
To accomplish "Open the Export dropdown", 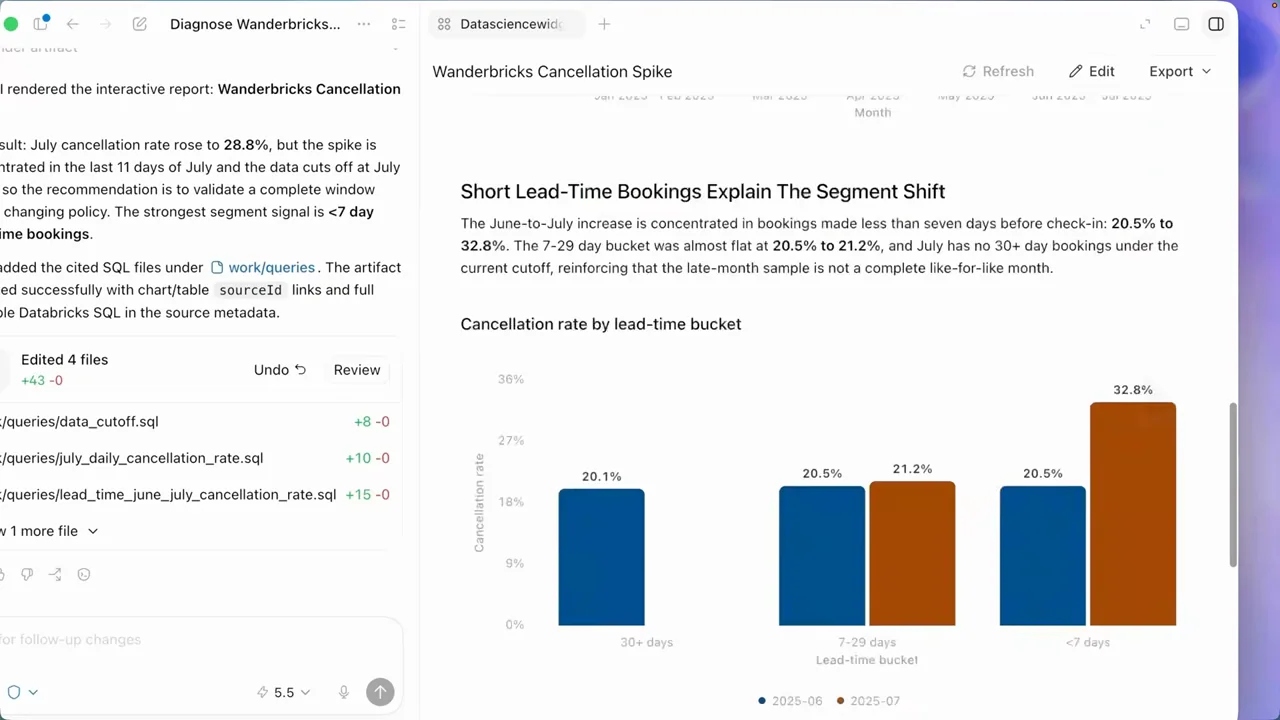I will [x=1180, y=71].
